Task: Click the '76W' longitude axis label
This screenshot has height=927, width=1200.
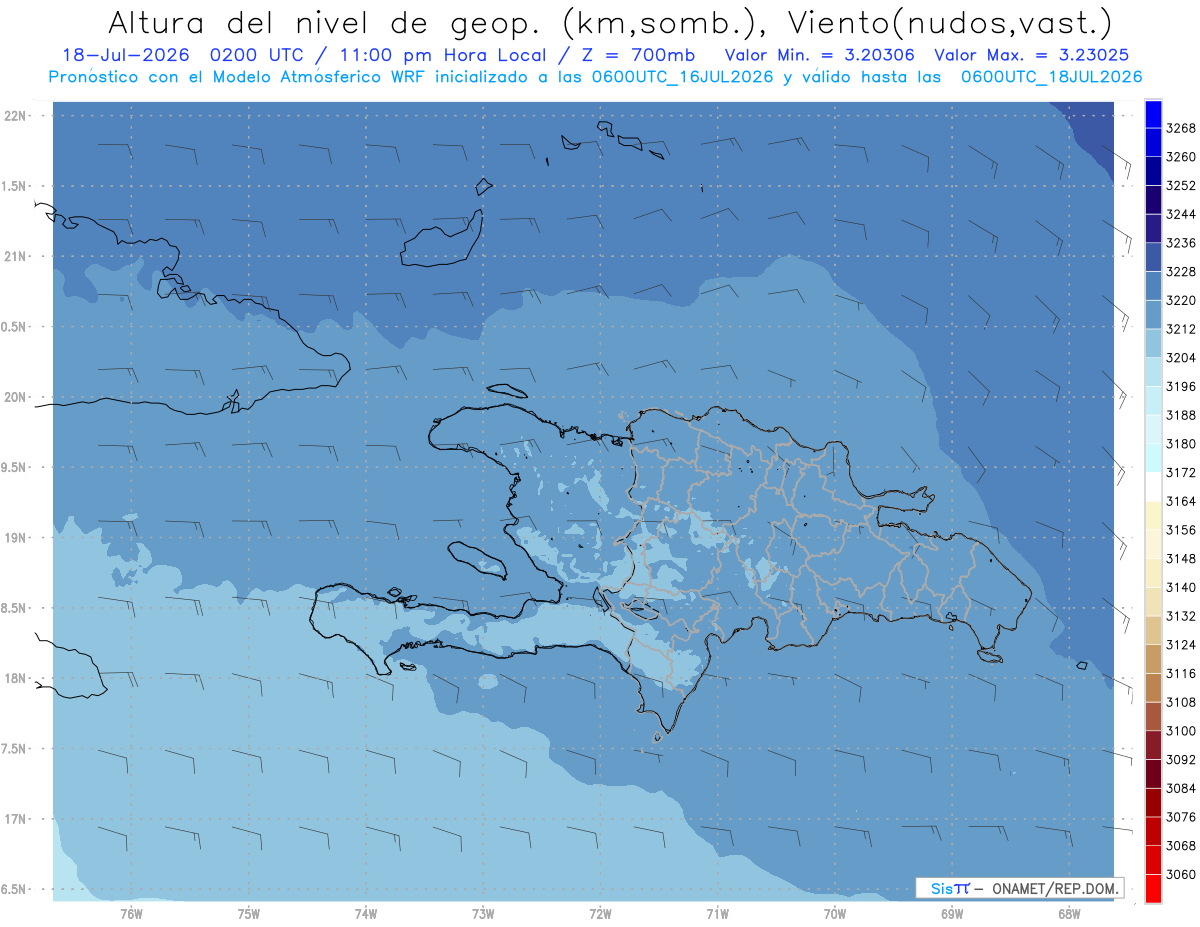Action: [132, 913]
